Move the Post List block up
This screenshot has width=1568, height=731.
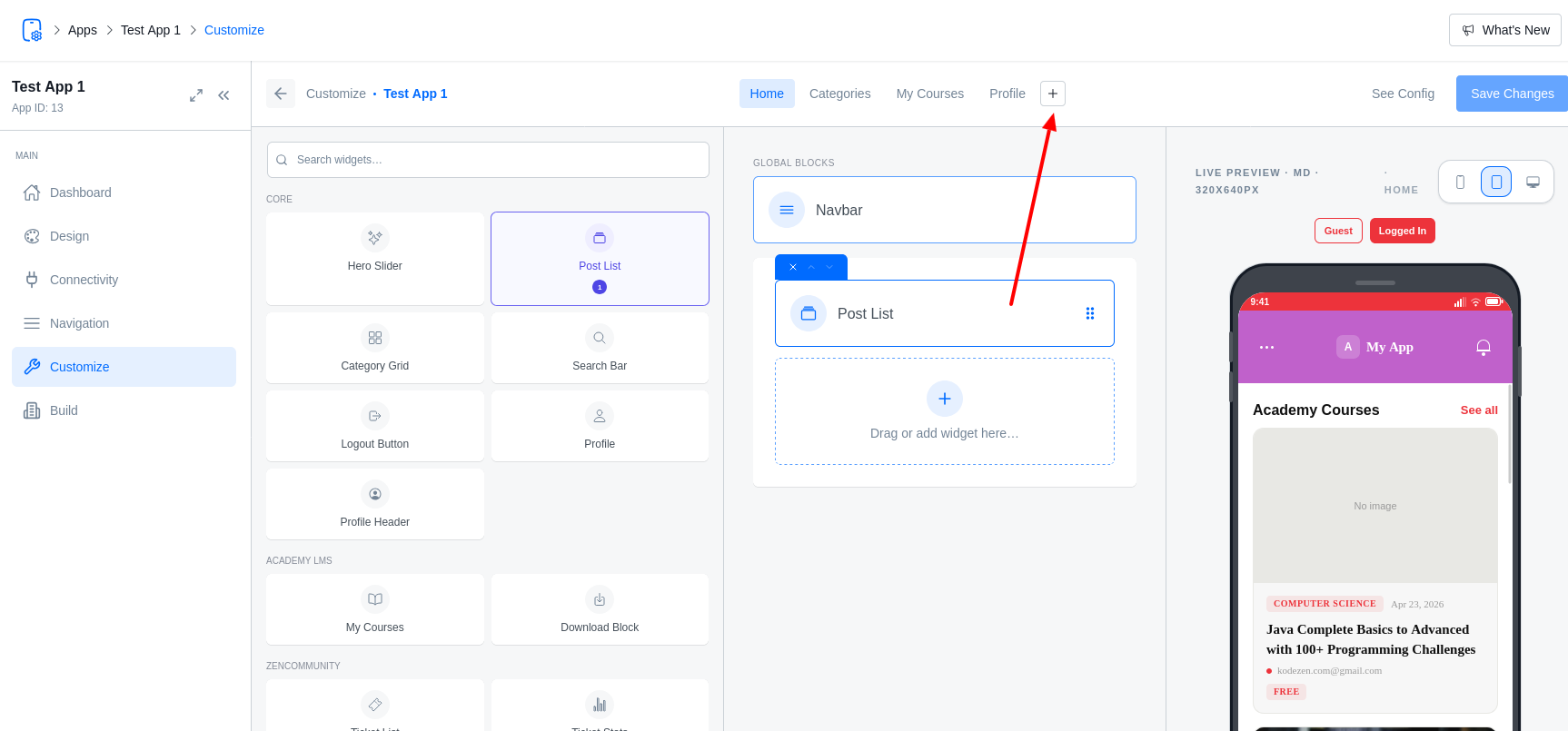coord(811,267)
